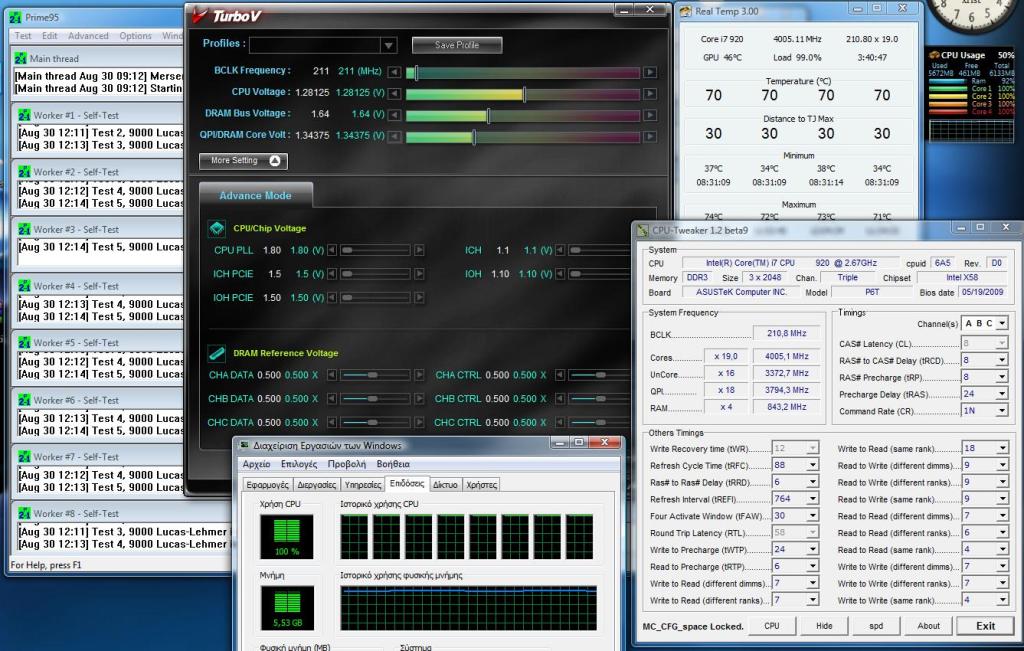This screenshot has width=1024, height=651.
Task: Click the "For Help, press F1" status bar
Action: point(46,565)
